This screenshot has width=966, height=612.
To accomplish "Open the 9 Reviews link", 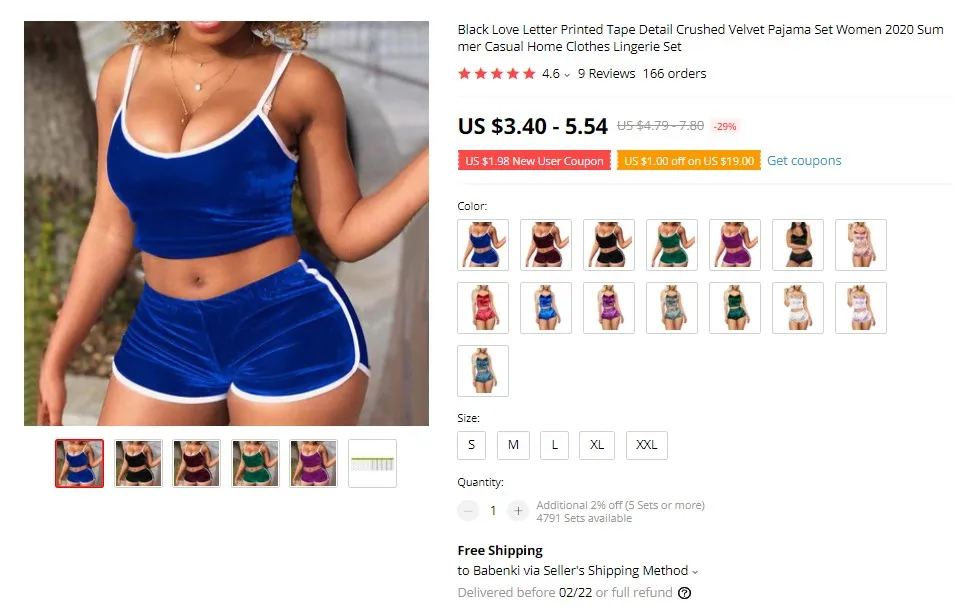I will tap(607, 73).
